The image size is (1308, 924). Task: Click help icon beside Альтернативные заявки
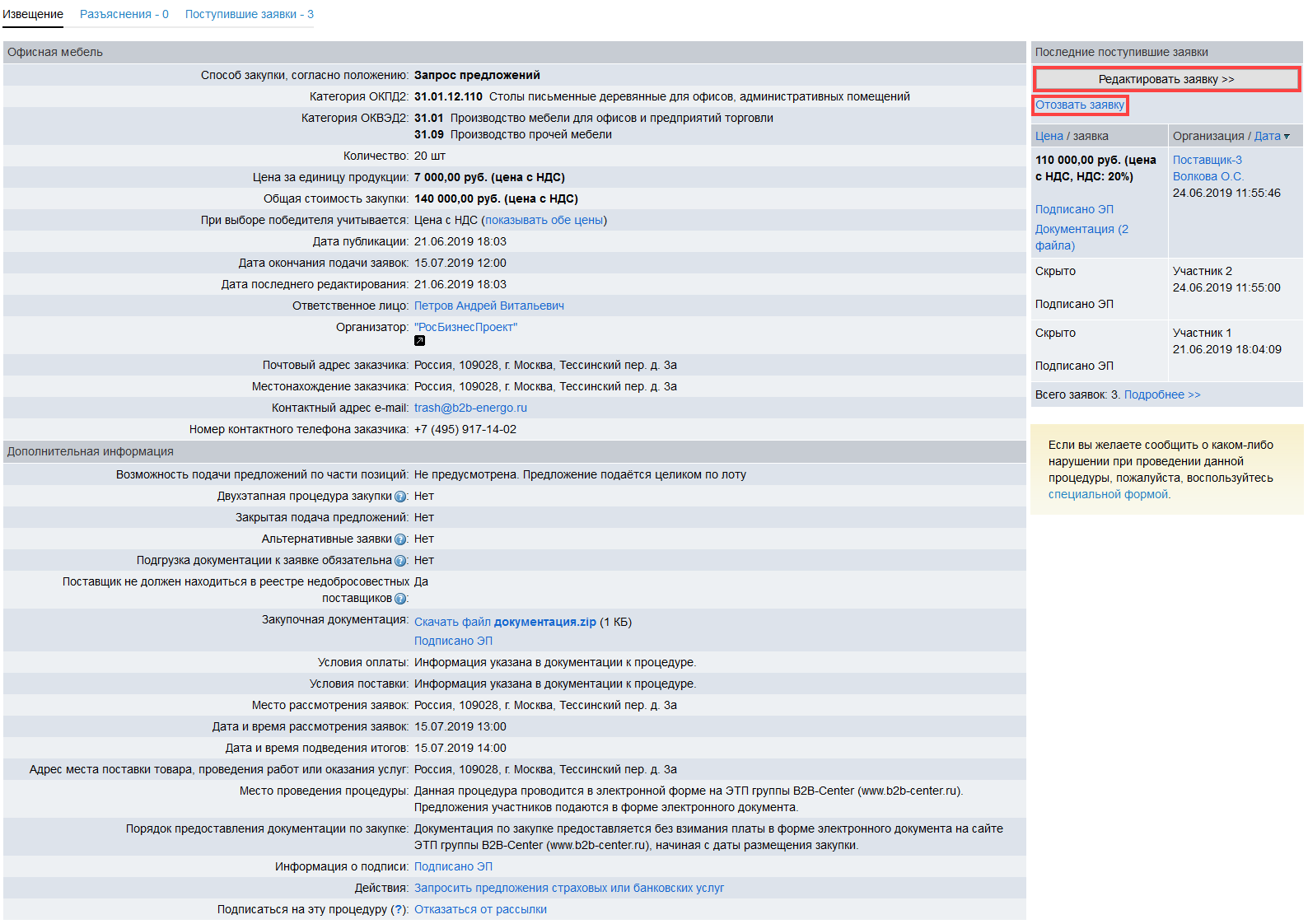(400, 539)
